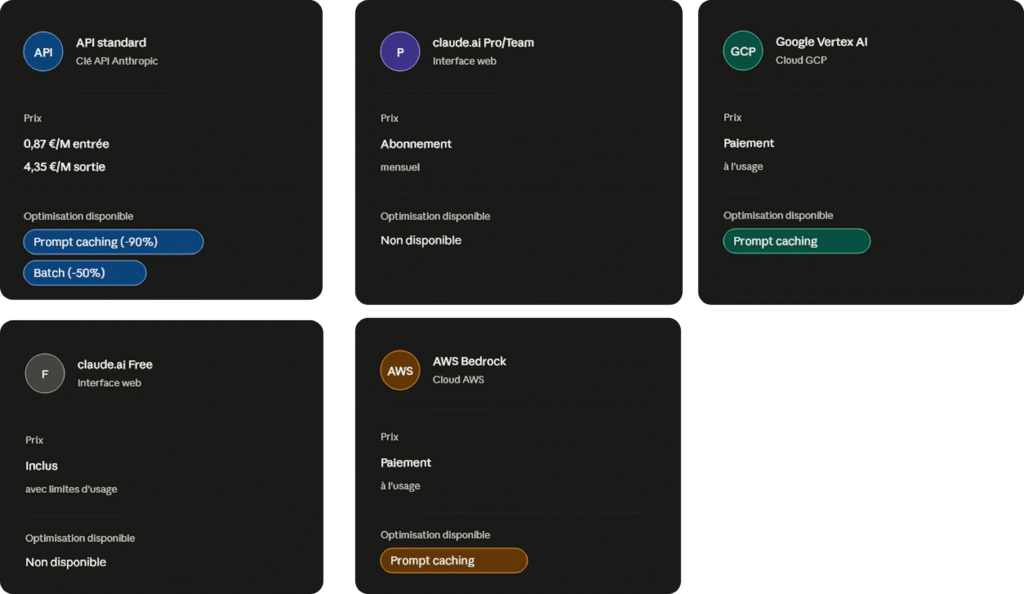Click the "0,87 €/M entrée" price
Image resolution: width=1024 pixels, height=594 pixels.
pos(67,144)
